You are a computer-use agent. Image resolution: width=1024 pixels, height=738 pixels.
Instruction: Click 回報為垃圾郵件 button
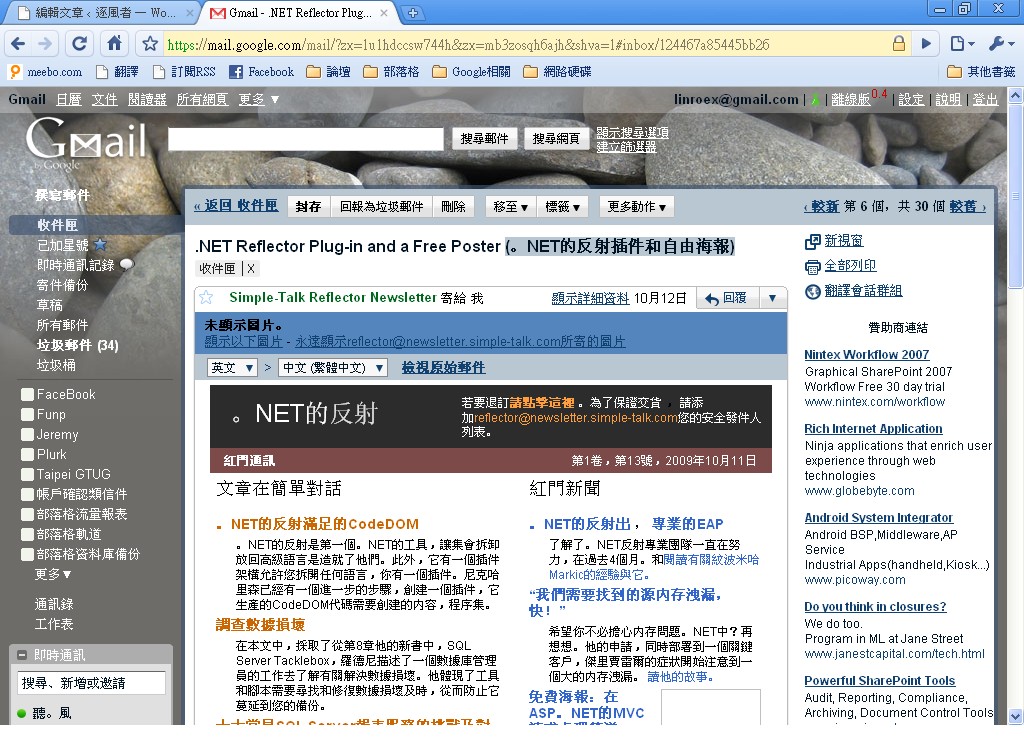[381, 206]
